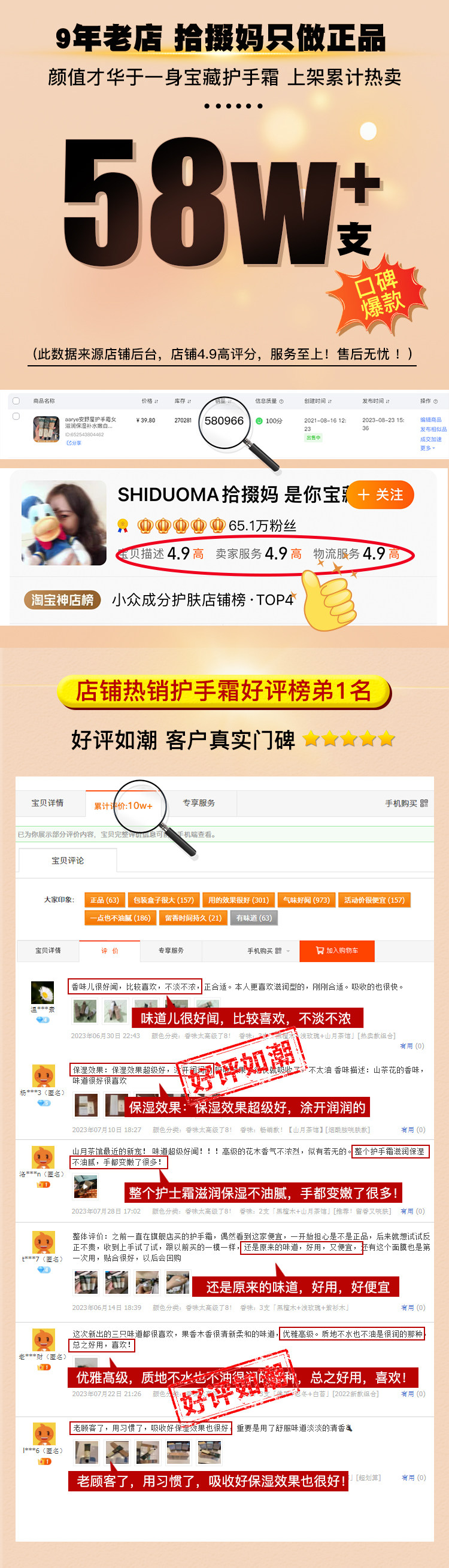Click the 编辑商品 link
The image size is (449, 1568).
point(431,420)
